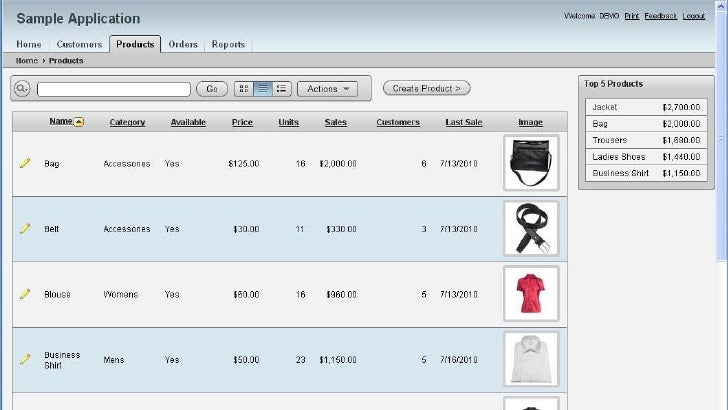
Task: Click the Go search button
Action: coord(212,89)
